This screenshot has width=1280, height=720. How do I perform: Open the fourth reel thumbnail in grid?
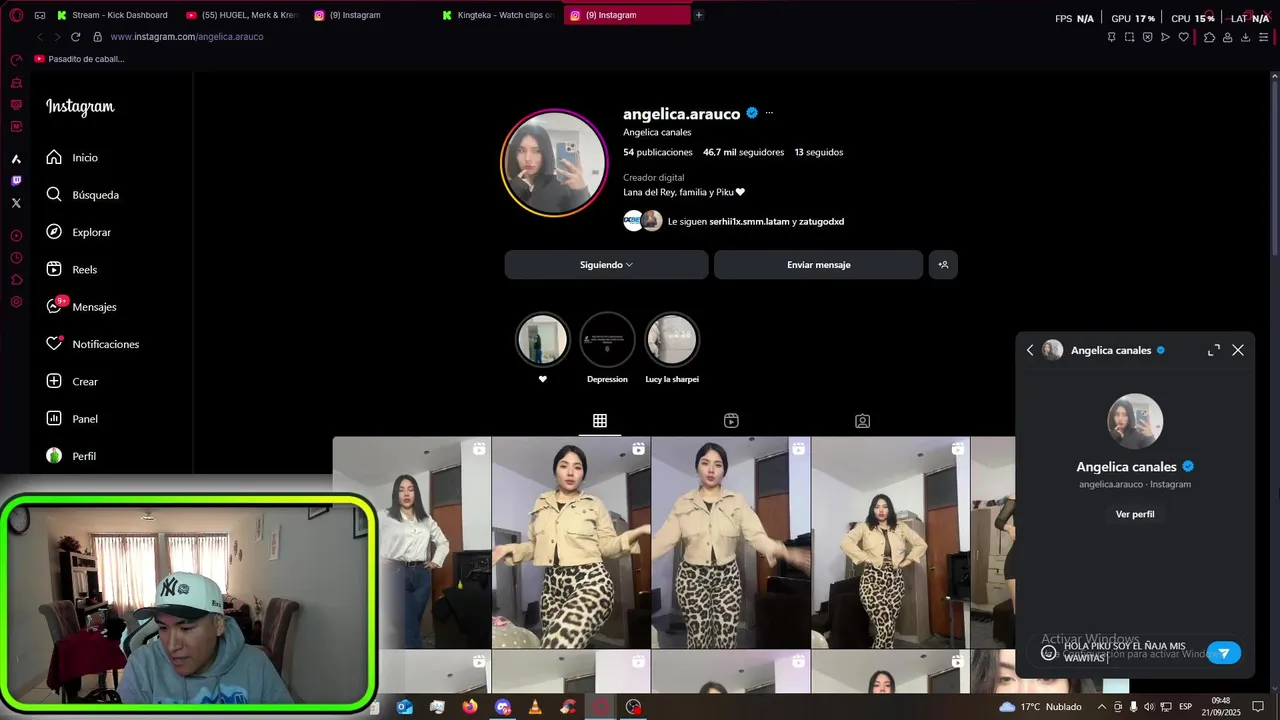[x=890, y=542]
